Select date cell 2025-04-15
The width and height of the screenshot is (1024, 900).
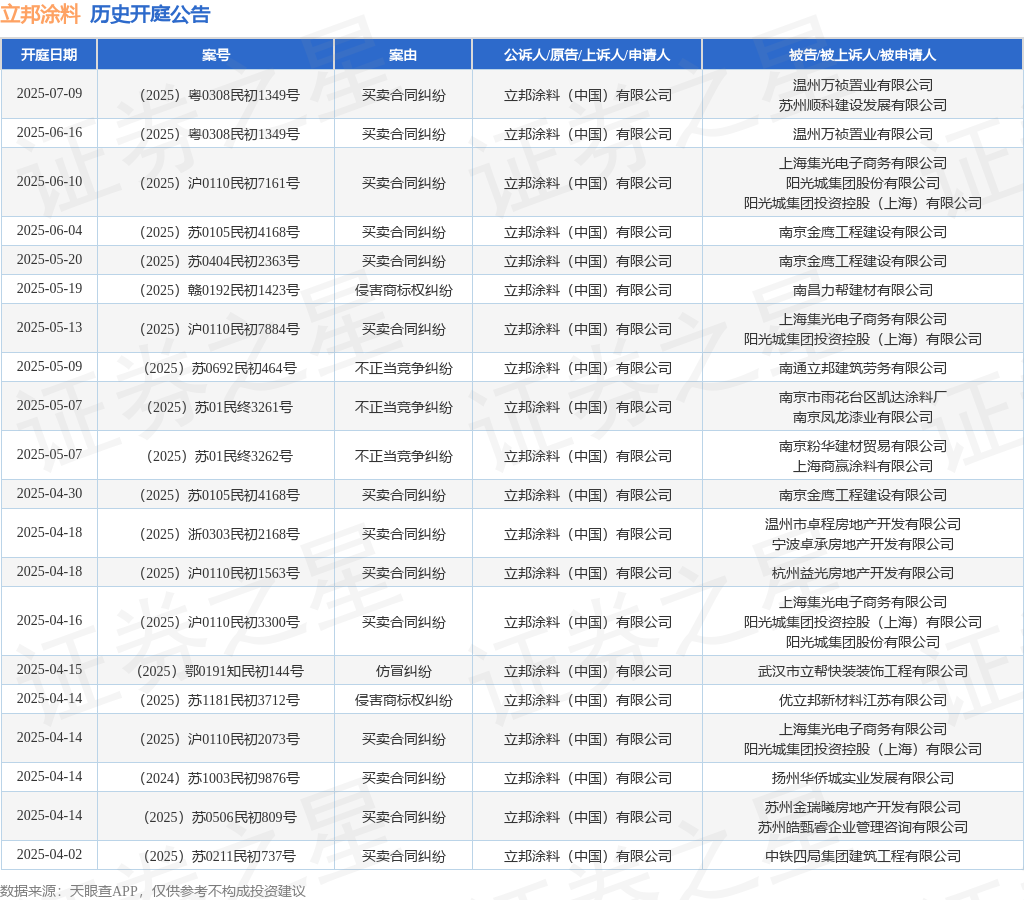coord(50,669)
